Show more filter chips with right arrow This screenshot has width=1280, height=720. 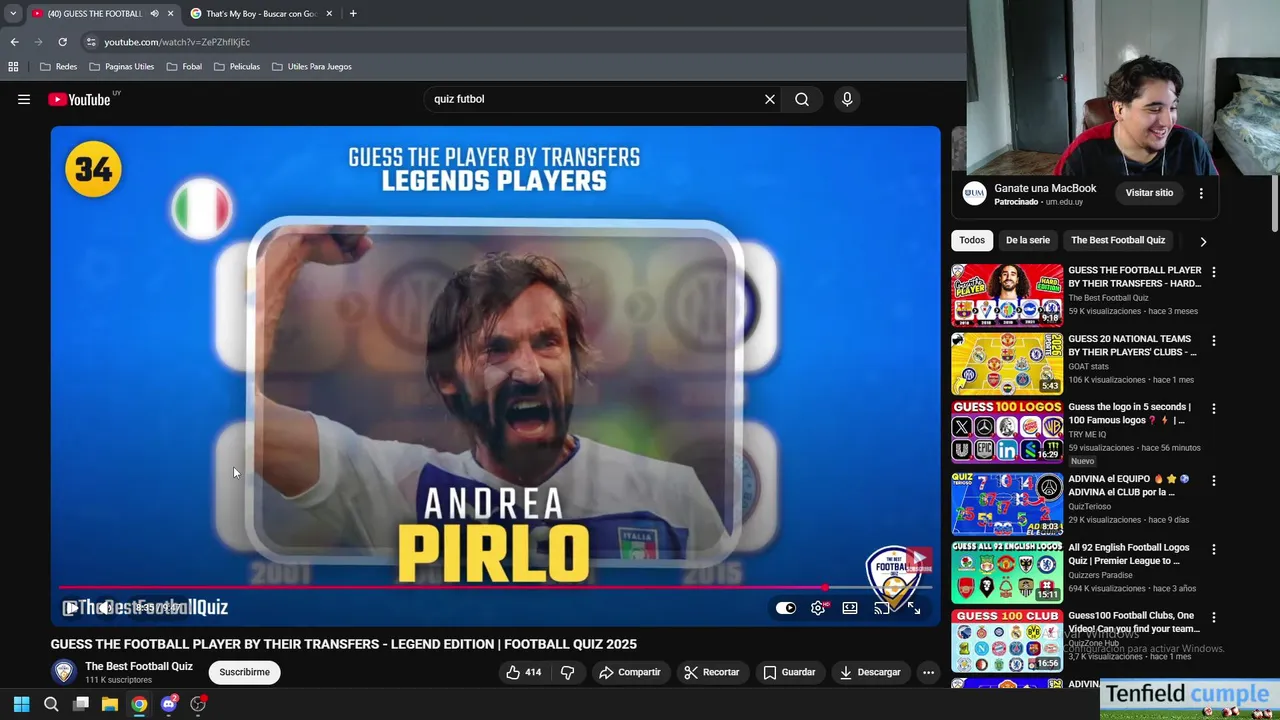(1203, 241)
